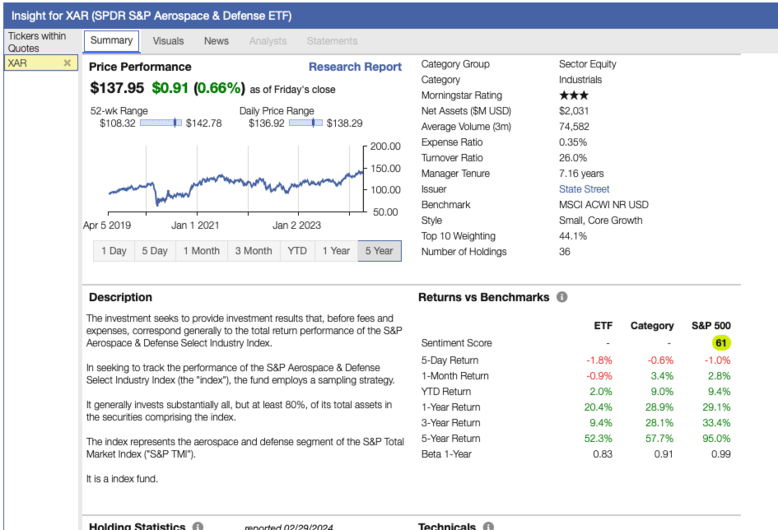
Task: Click the highlighted Sentiment Score 61
Action: (721, 343)
